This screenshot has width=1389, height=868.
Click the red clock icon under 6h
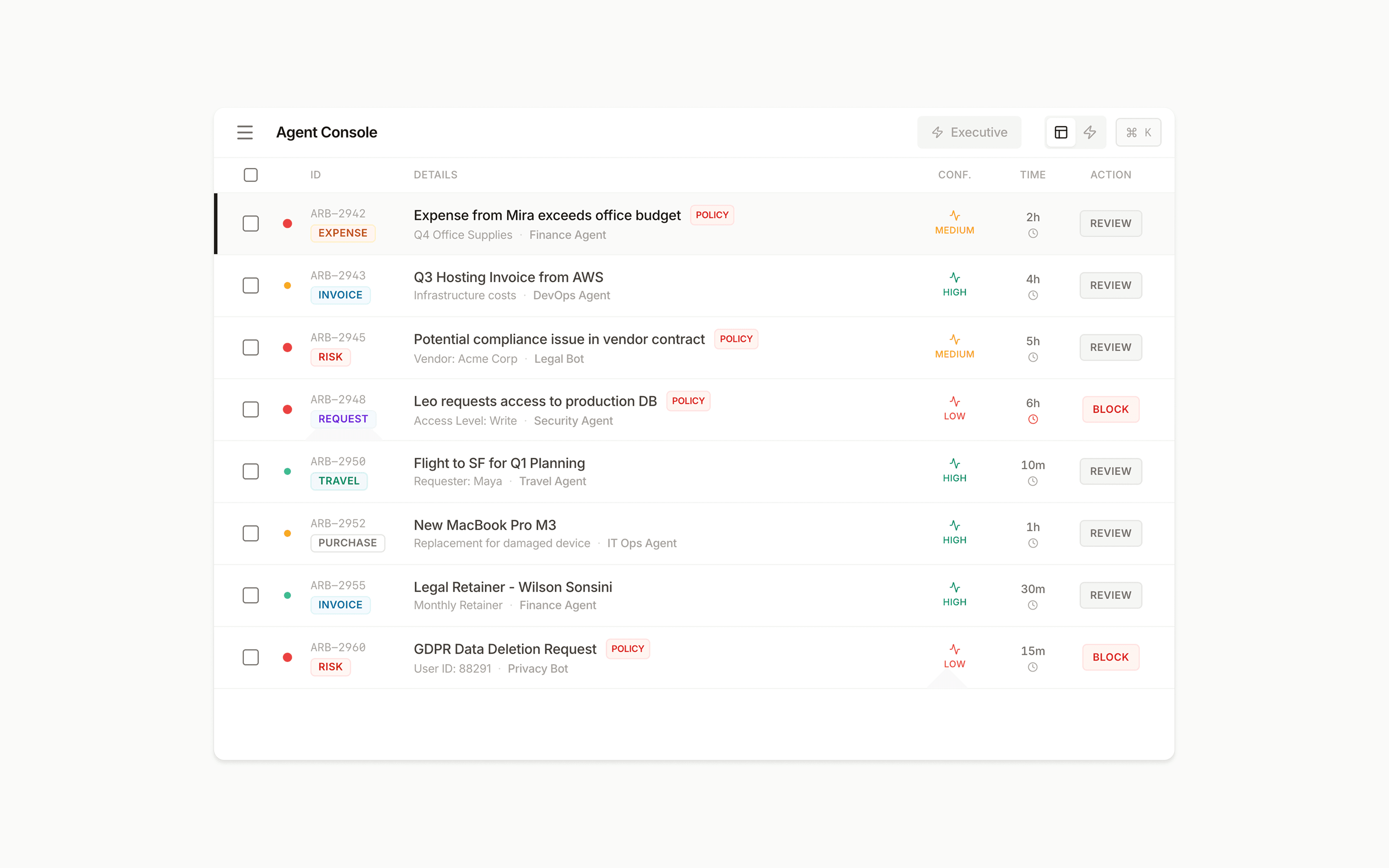pos(1033,420)
